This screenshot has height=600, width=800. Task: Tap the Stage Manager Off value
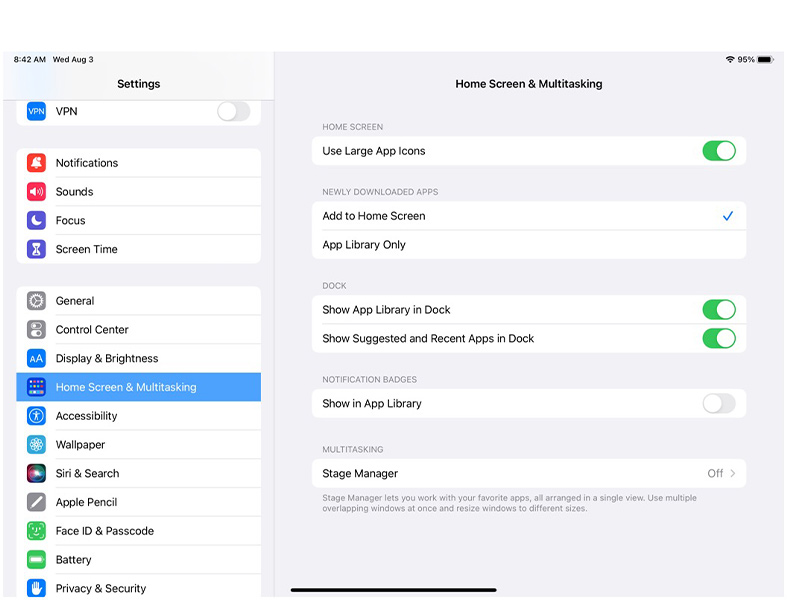click(715, 473)
